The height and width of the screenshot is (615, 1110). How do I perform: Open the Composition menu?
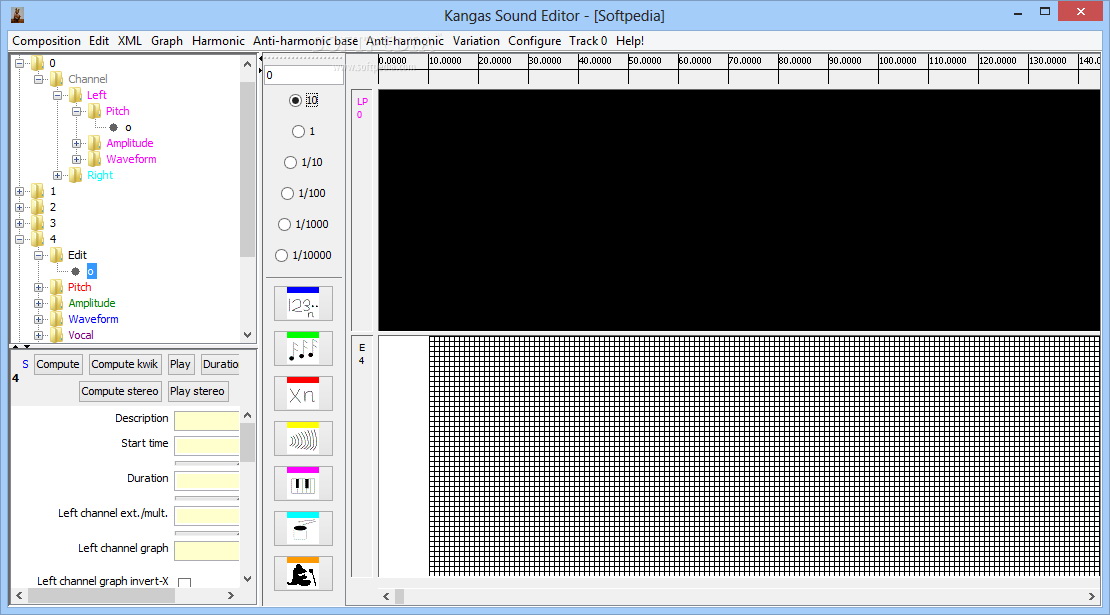46,41
